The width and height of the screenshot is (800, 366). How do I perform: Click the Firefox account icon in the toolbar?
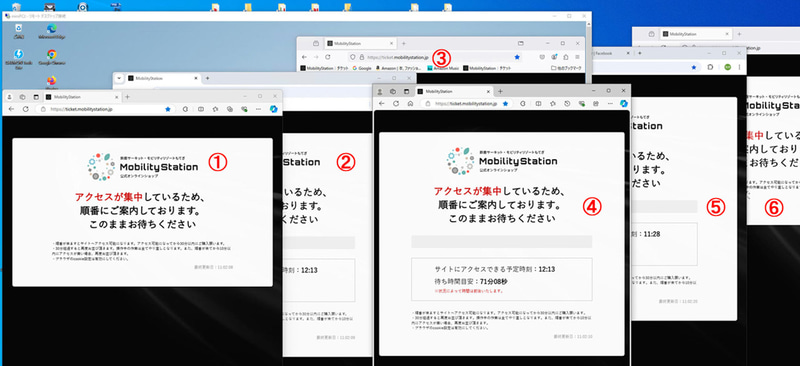click(x=555, y=57)
